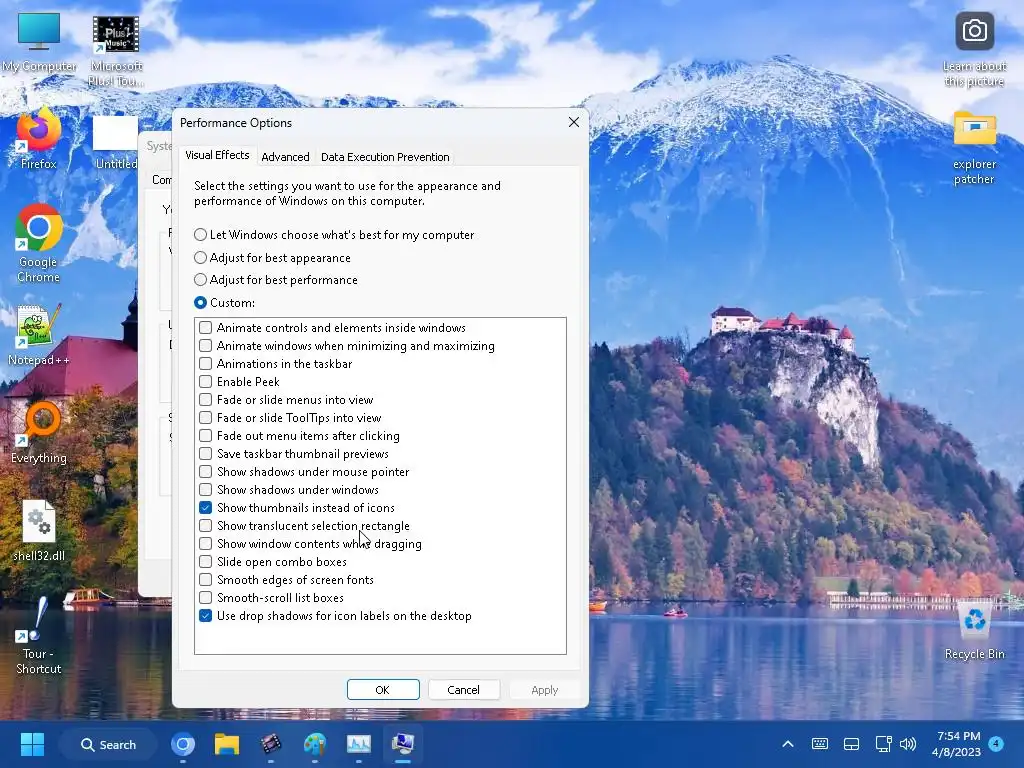Select Let Windows choose what's best option
This screenshot has width=1024, height=768.
334,234
